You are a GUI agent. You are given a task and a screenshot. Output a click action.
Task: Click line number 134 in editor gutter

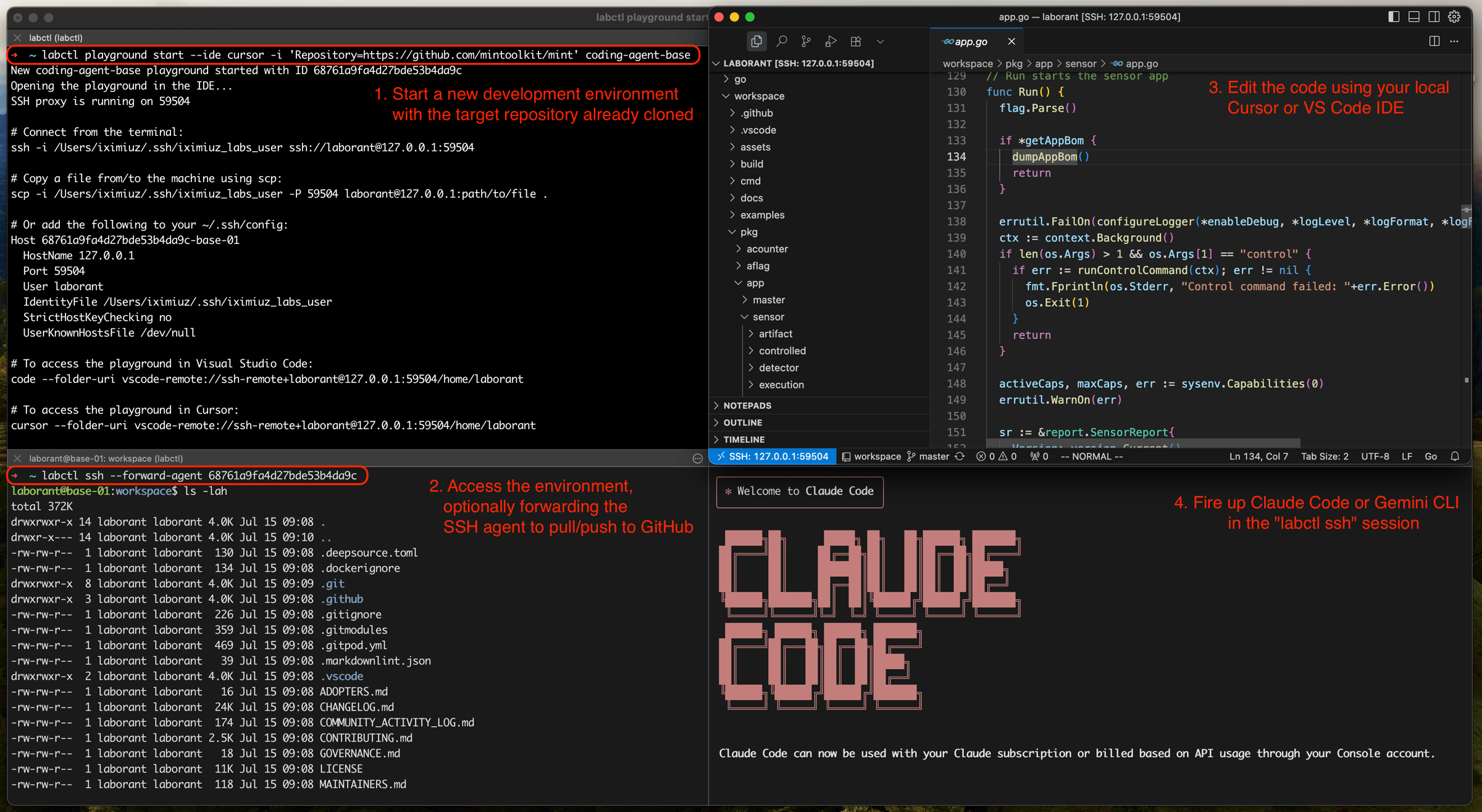(956, 157)
